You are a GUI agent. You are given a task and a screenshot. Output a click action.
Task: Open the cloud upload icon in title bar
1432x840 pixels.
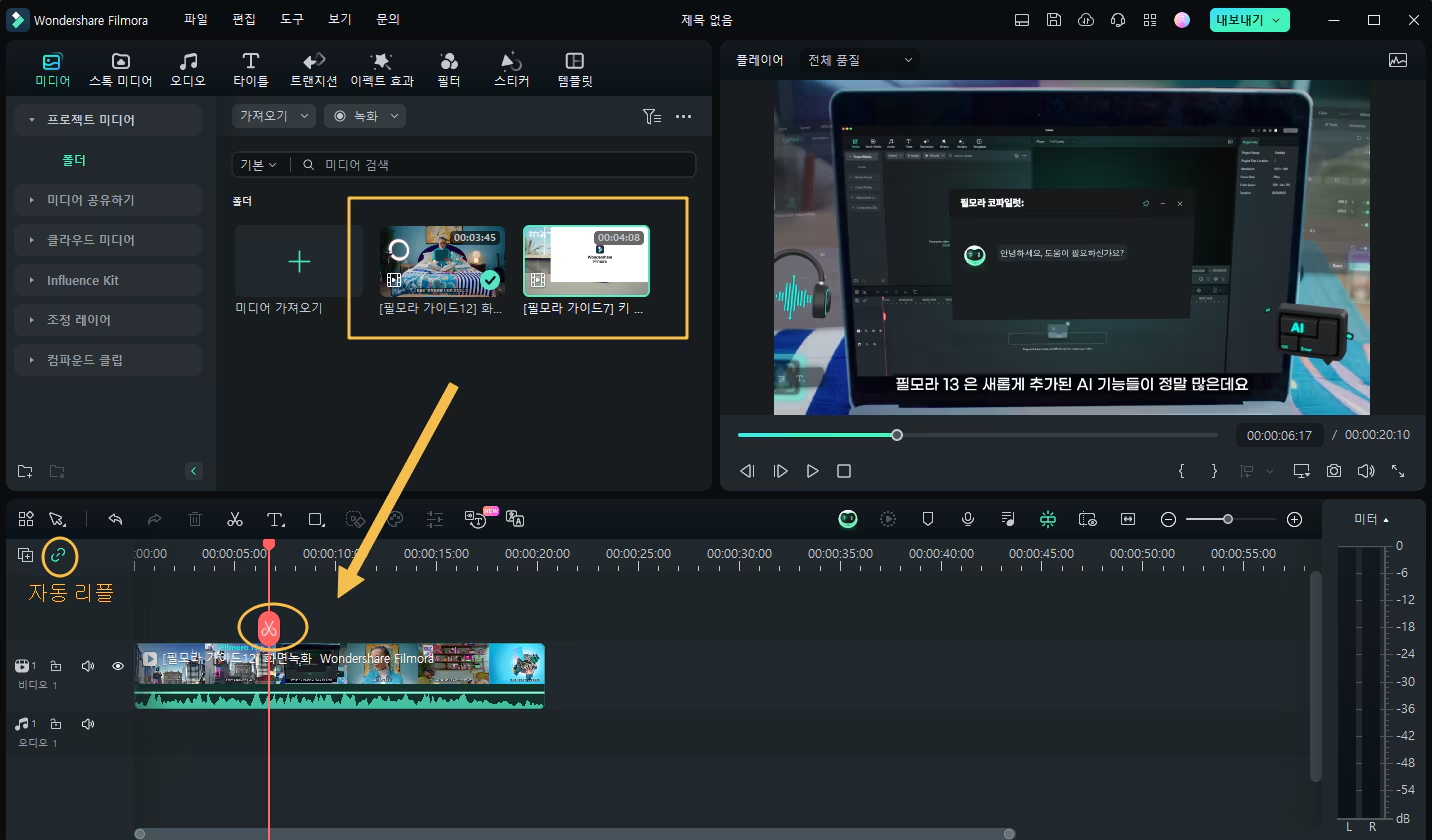[x=1087, y=20]
